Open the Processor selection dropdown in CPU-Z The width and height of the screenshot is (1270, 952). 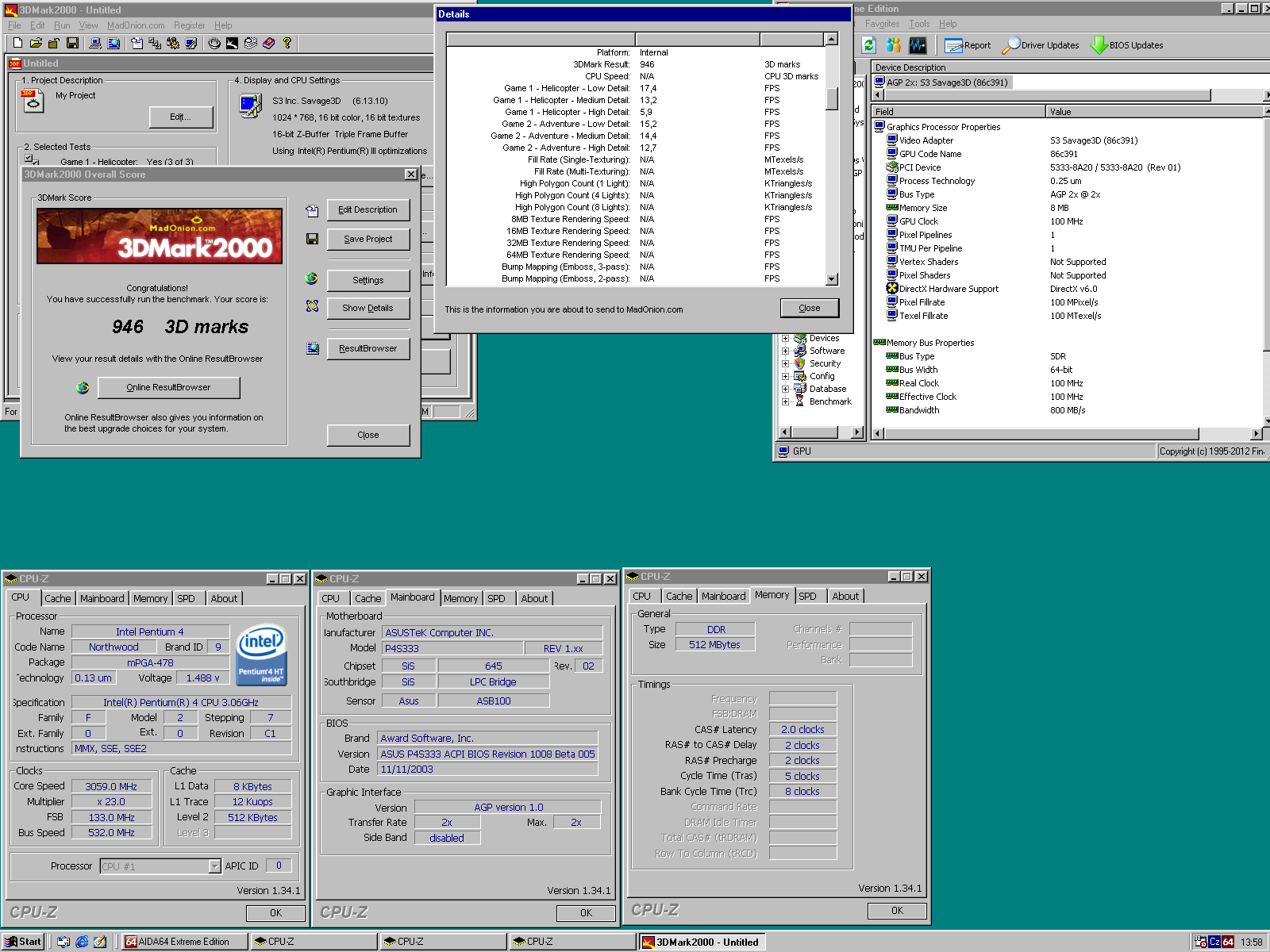(214, 866)
